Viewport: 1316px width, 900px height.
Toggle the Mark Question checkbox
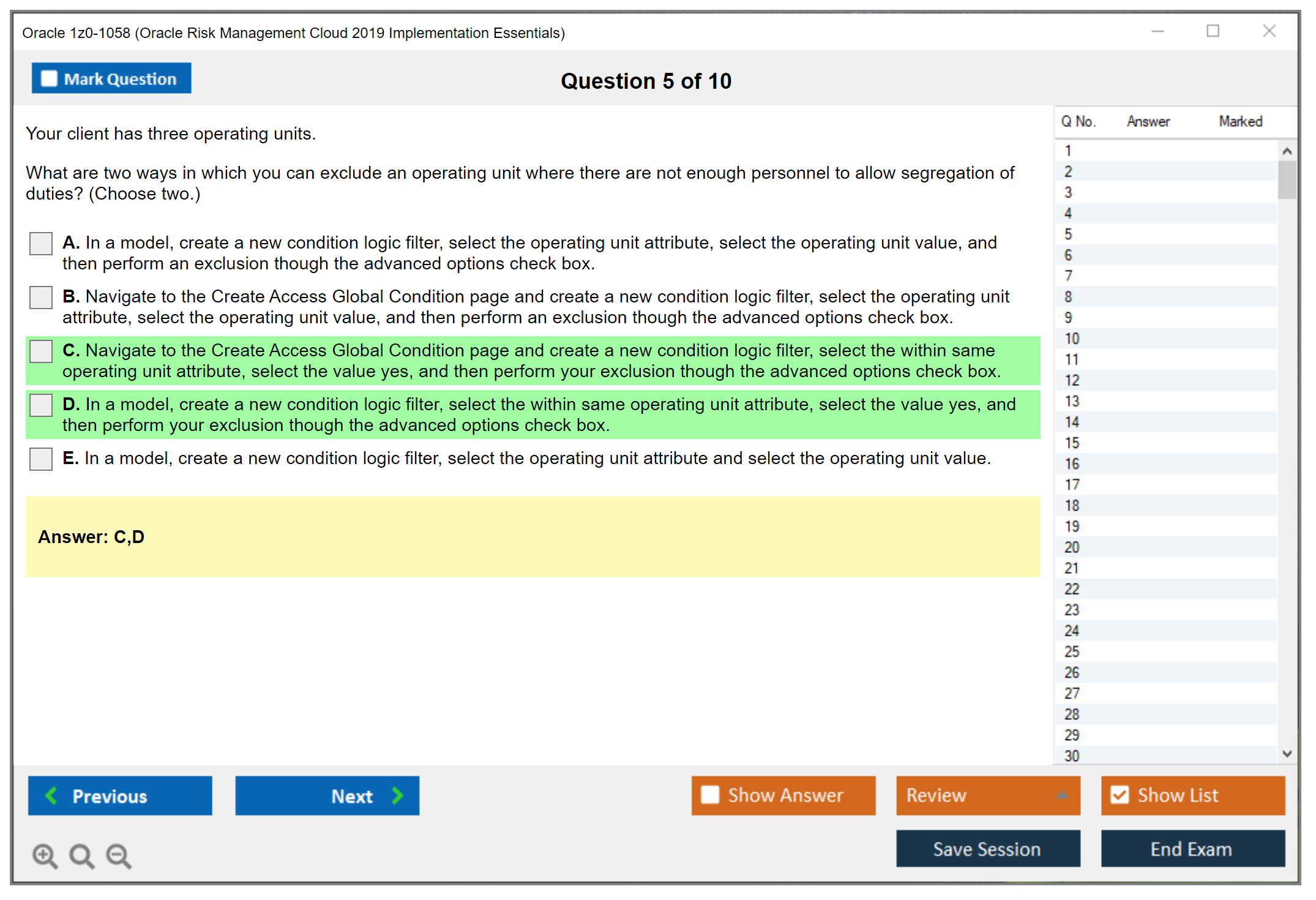(x=49, y=78)
